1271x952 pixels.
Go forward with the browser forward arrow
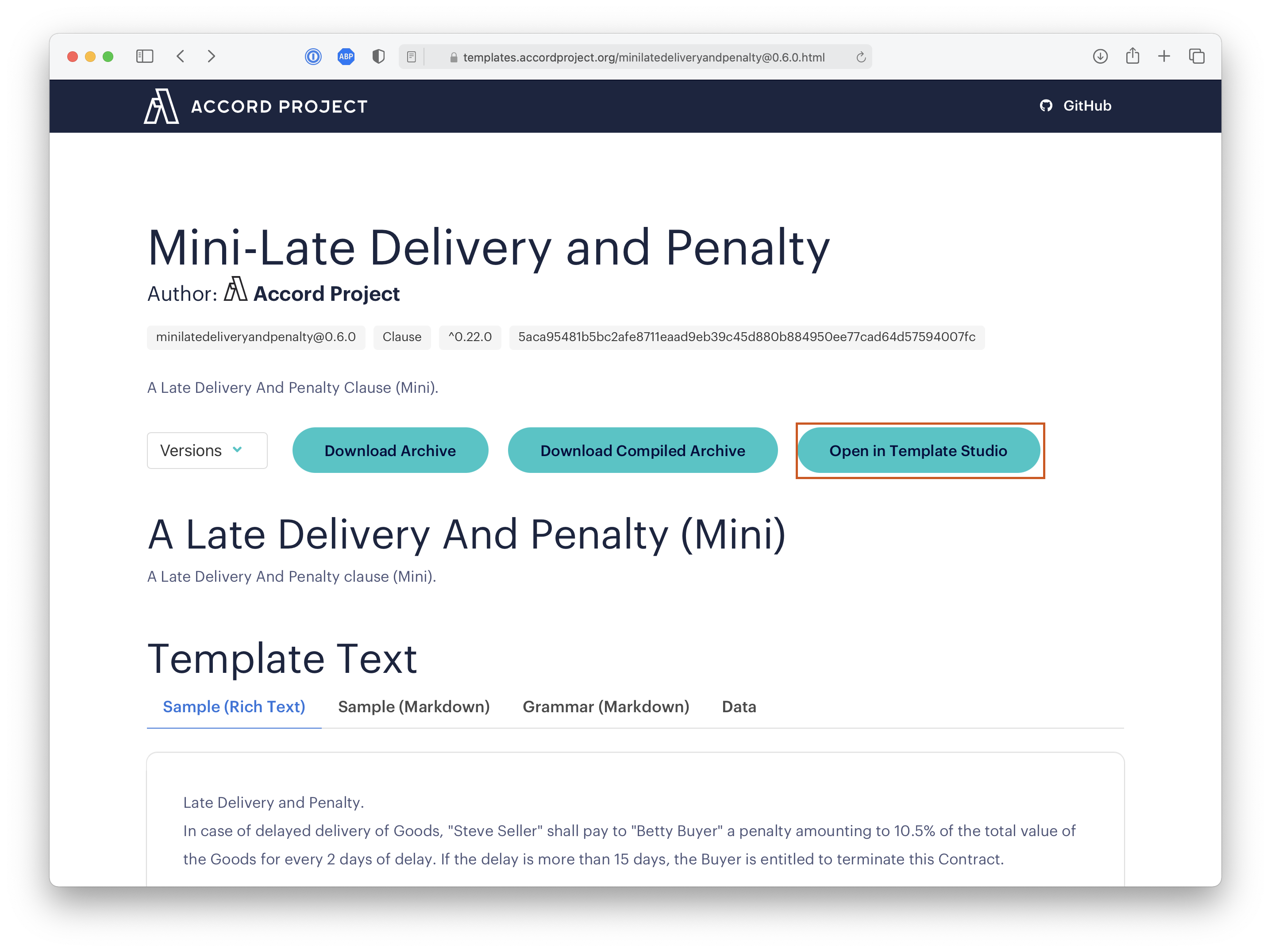(x=211, y=56)
